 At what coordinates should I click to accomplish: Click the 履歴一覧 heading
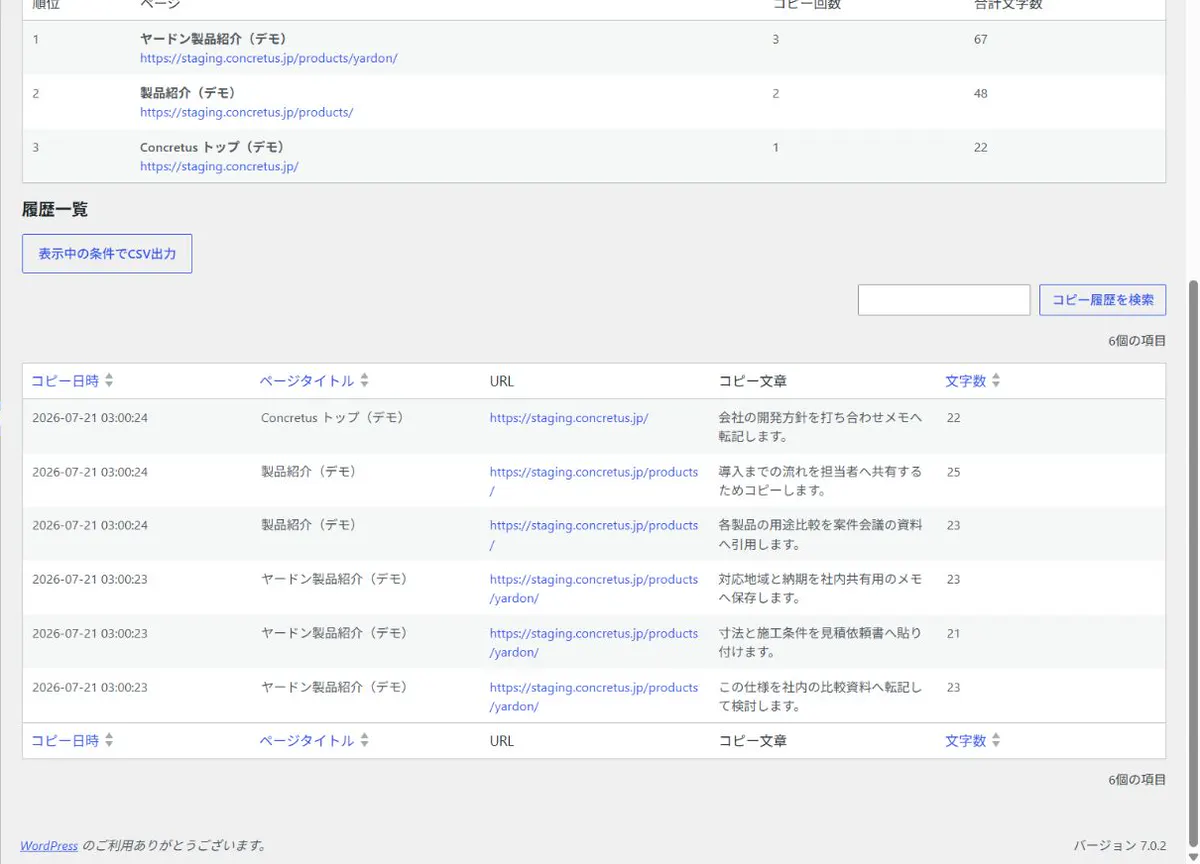55,210
